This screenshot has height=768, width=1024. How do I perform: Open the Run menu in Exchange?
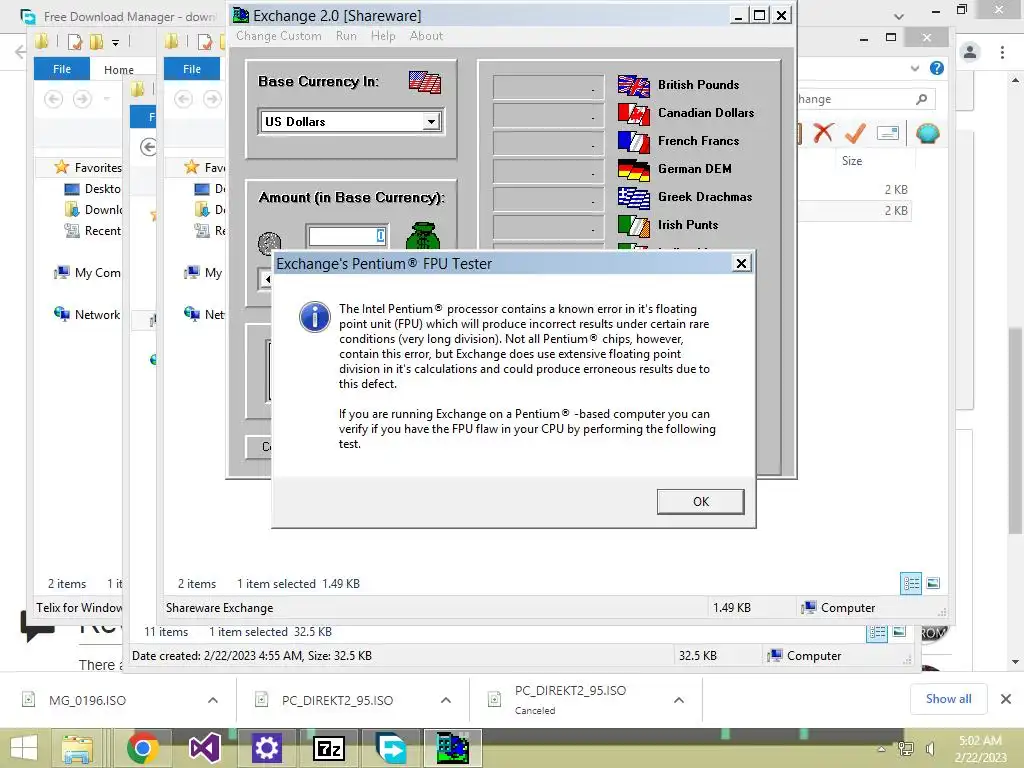point(346,36)
